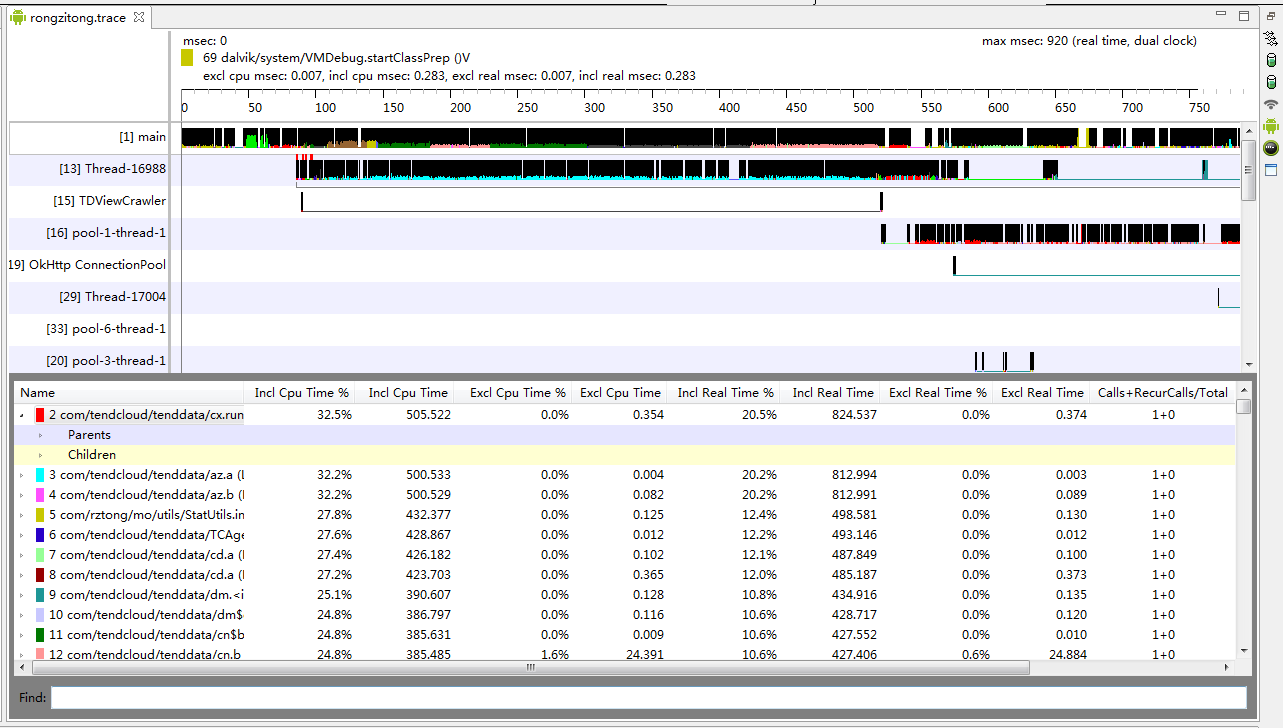Sort by Incl Cpu Time % column
1283x728 pixels.
[x=301, y=393]
